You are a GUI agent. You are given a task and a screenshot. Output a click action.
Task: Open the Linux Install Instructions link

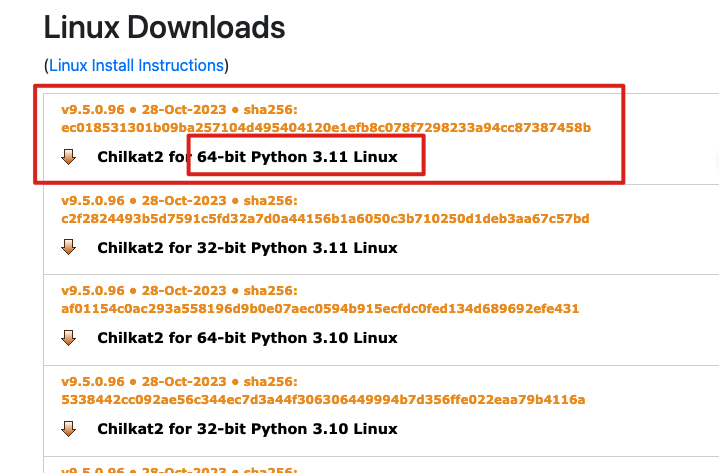(136, 65)
